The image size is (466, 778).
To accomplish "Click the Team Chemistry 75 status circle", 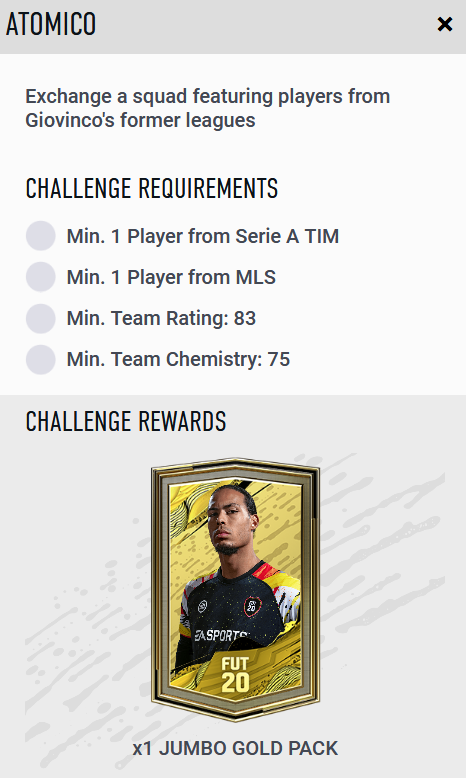I will (41, 359).
